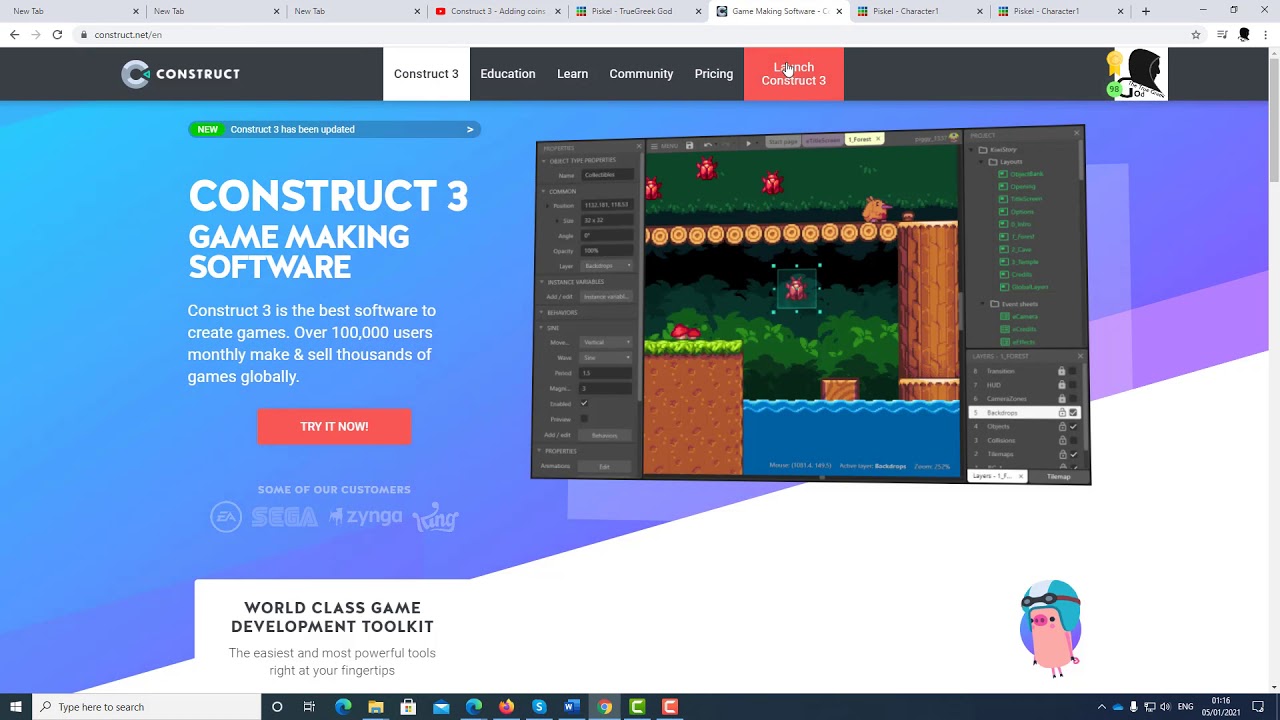Image resolution: width=1280 pixels, height=720 pixels.
Task: Open the media control icon in Chrome toolbar
Action: coord(1222,34)
